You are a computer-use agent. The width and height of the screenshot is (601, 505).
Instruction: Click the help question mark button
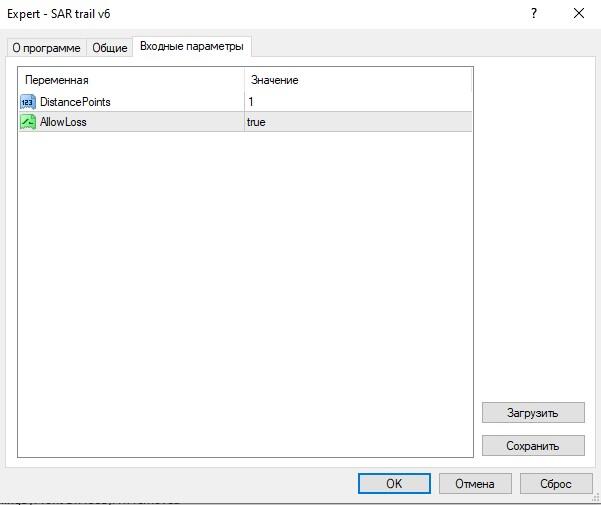pyautogui.click(x=534, y=14)
